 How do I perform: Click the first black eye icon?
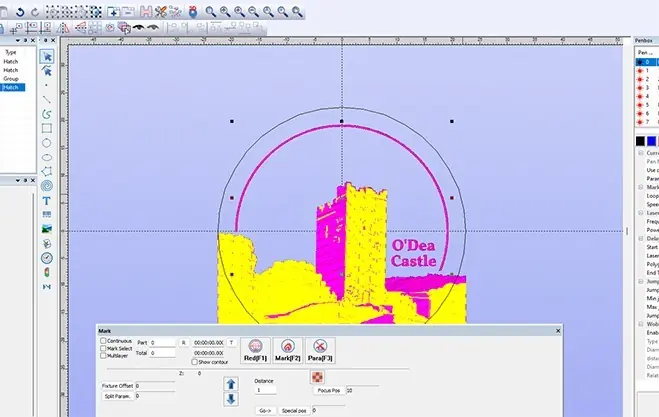click(138, 28)
